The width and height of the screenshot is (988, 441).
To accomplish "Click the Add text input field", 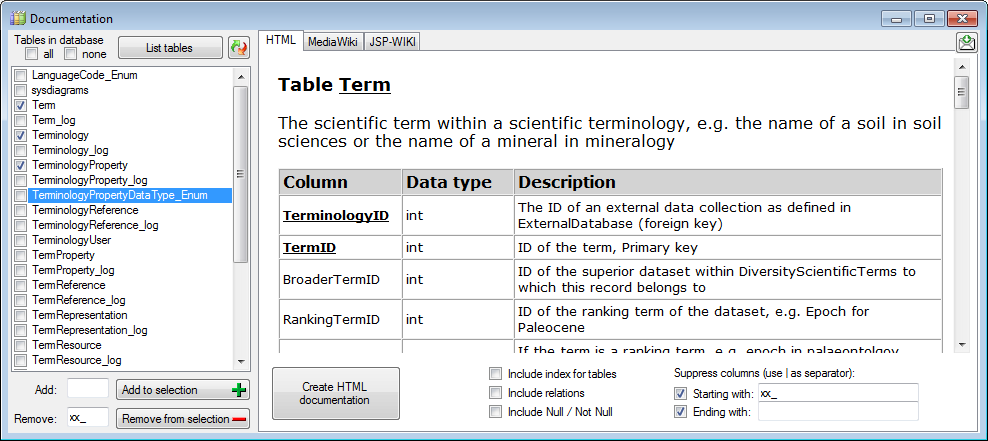I will pyautogui.click(x=87, y=389).
